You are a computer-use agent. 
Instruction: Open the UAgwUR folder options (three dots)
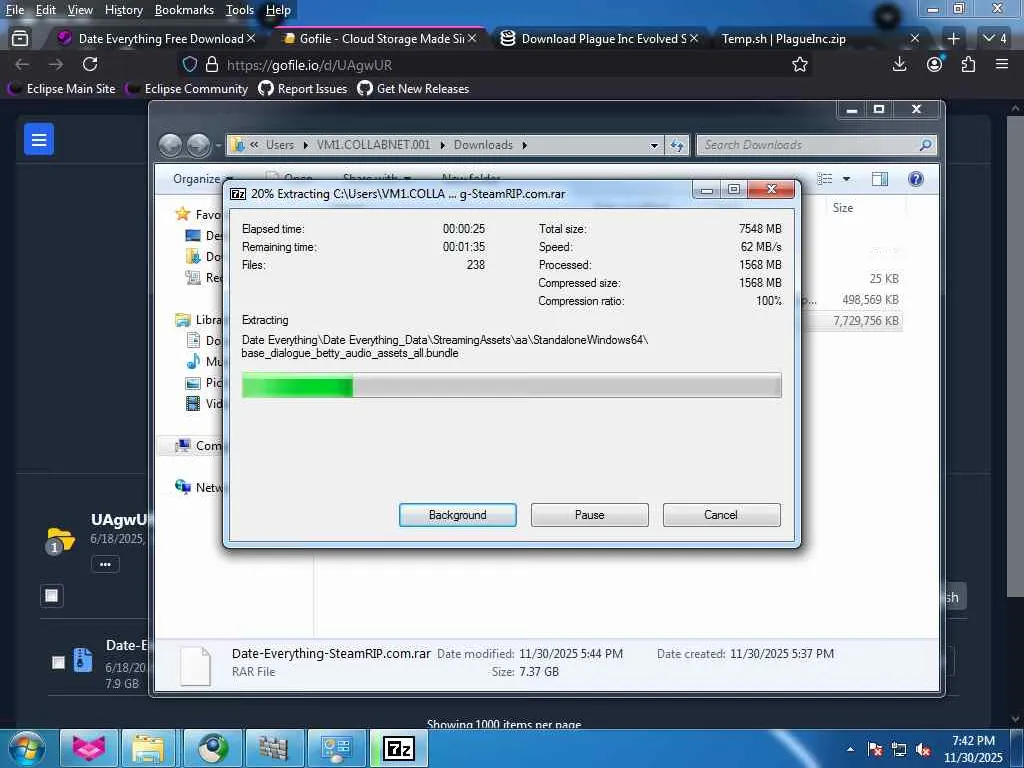(x=105, y=564)
